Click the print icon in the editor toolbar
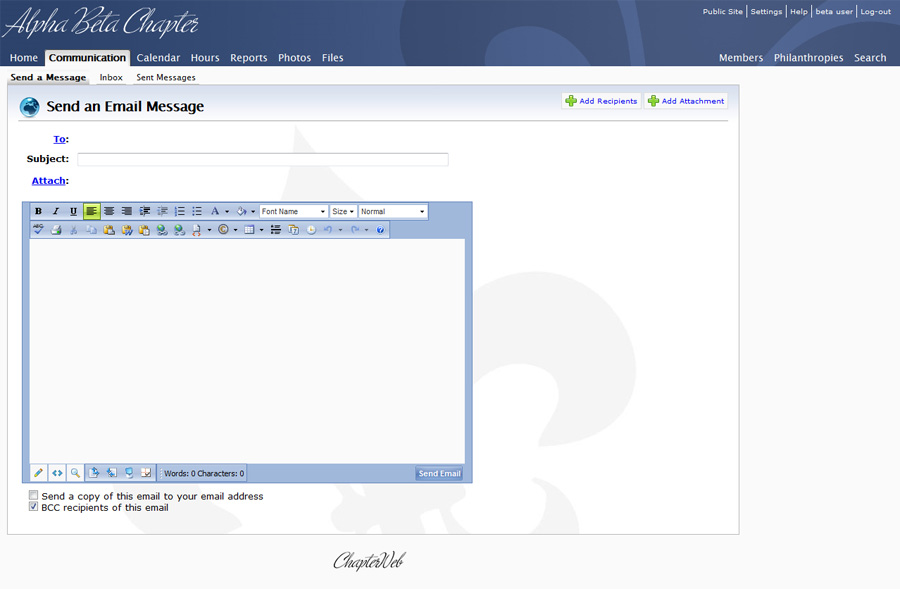This screenshot has width=900, height=589. (x=56, y=230)
